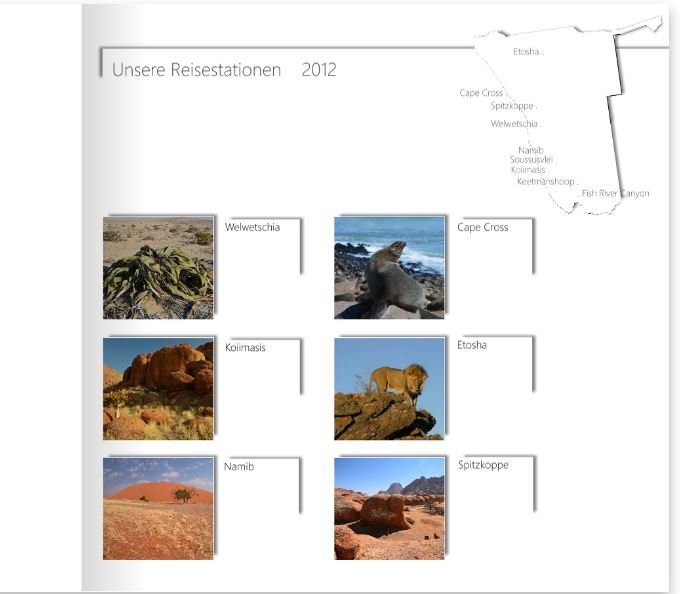The width and height of the screenshot is (680, 594).
Task: Open the Welwetschia plant photo
Action: [x=158, y=268]
